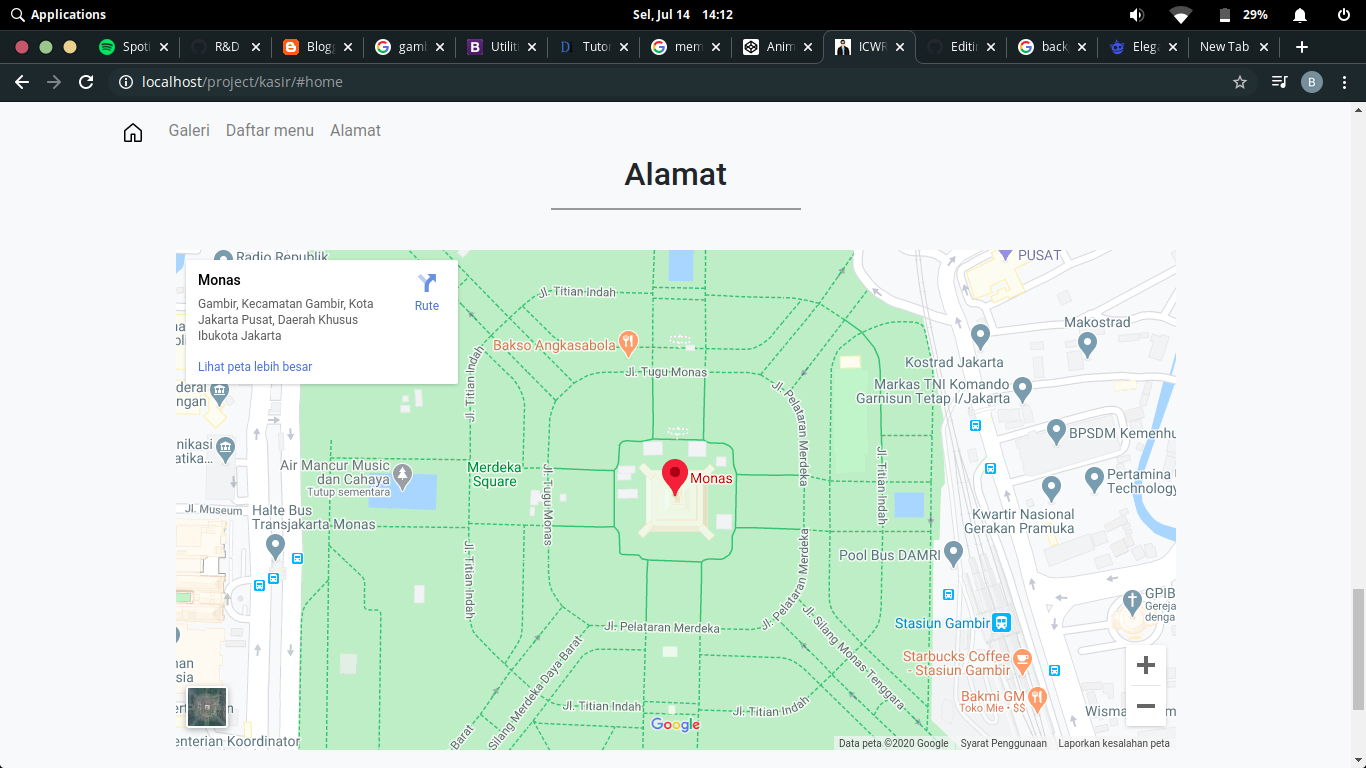Click Bakso Angkasabola restaurant marker
This screenshot has width=1366, height=768.
pyautogui.click(x=628, y=344)
